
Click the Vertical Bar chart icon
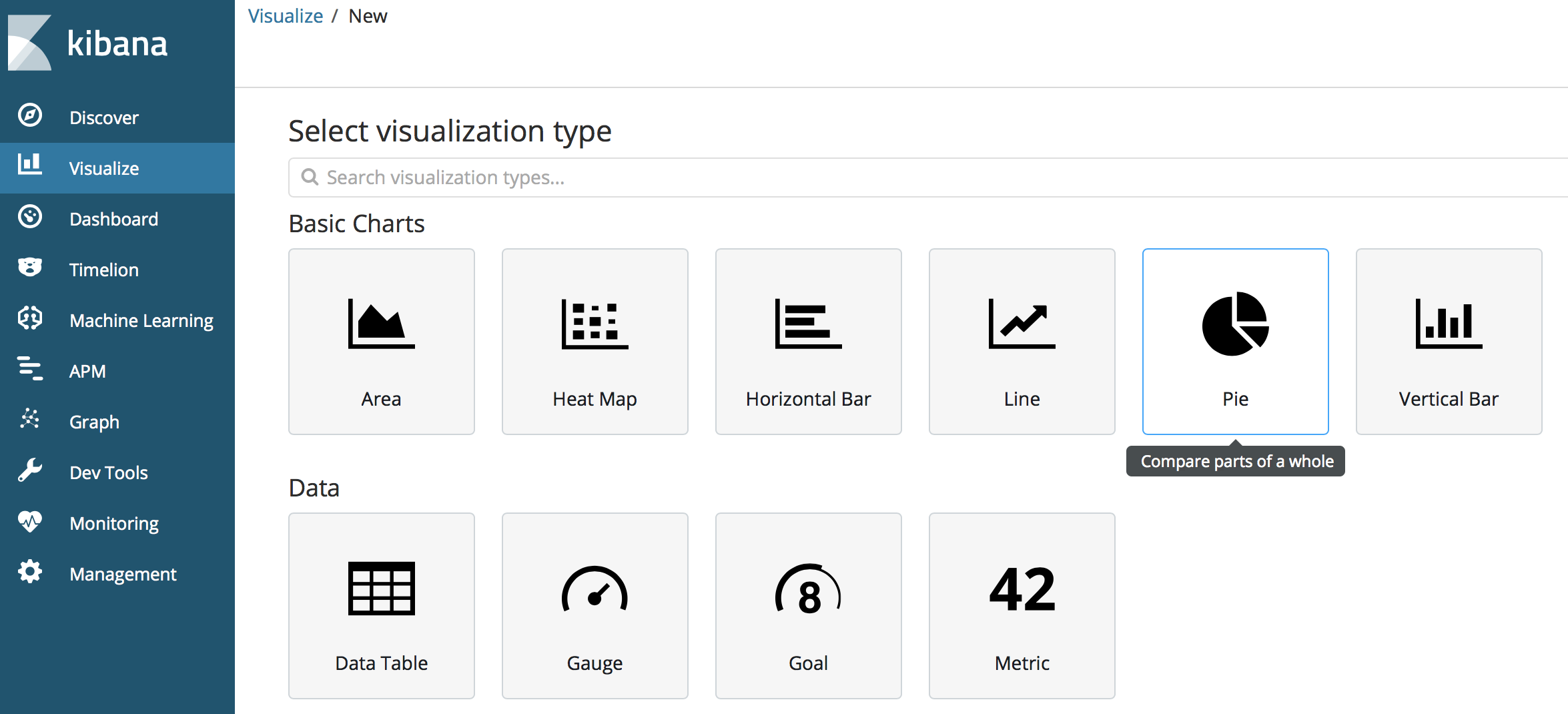click(x=1449, y=324)
